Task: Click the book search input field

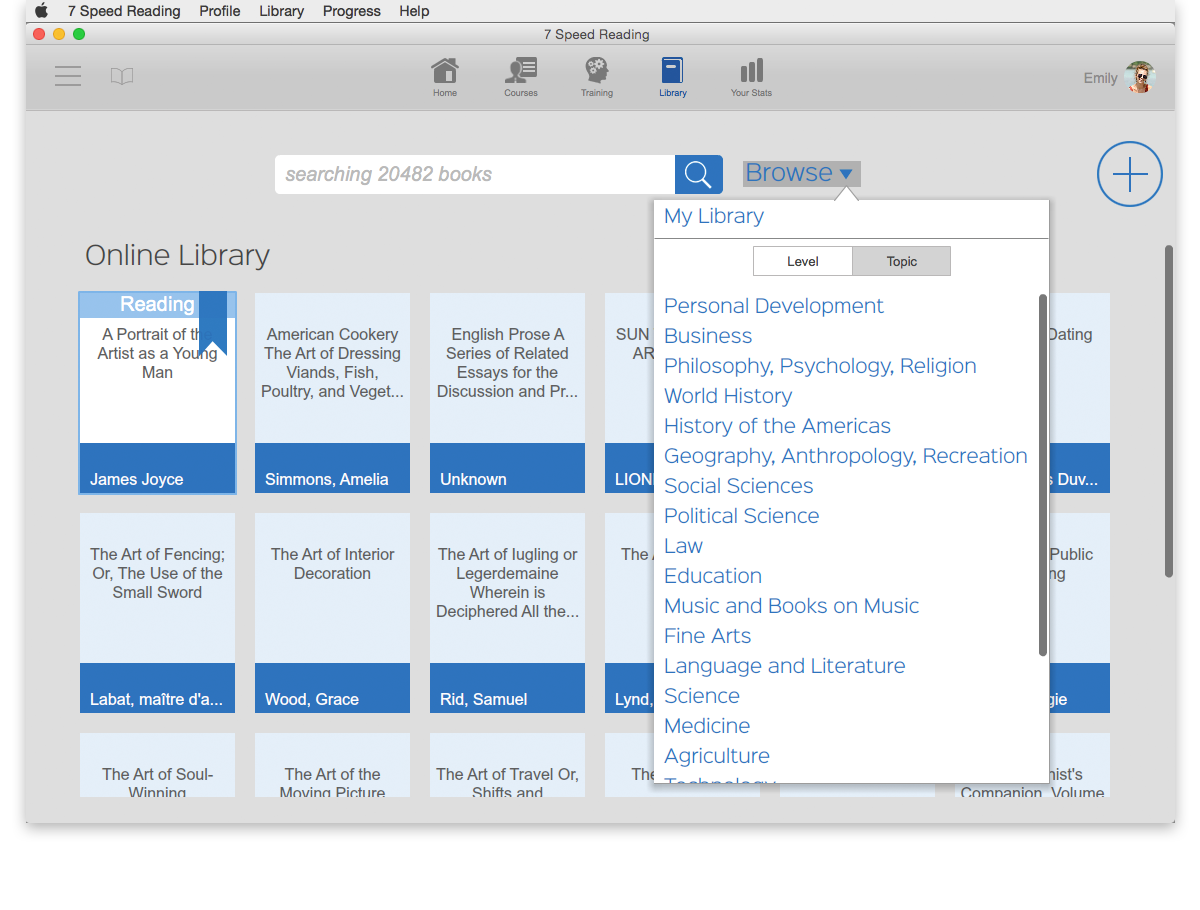Action: (475, 174)
